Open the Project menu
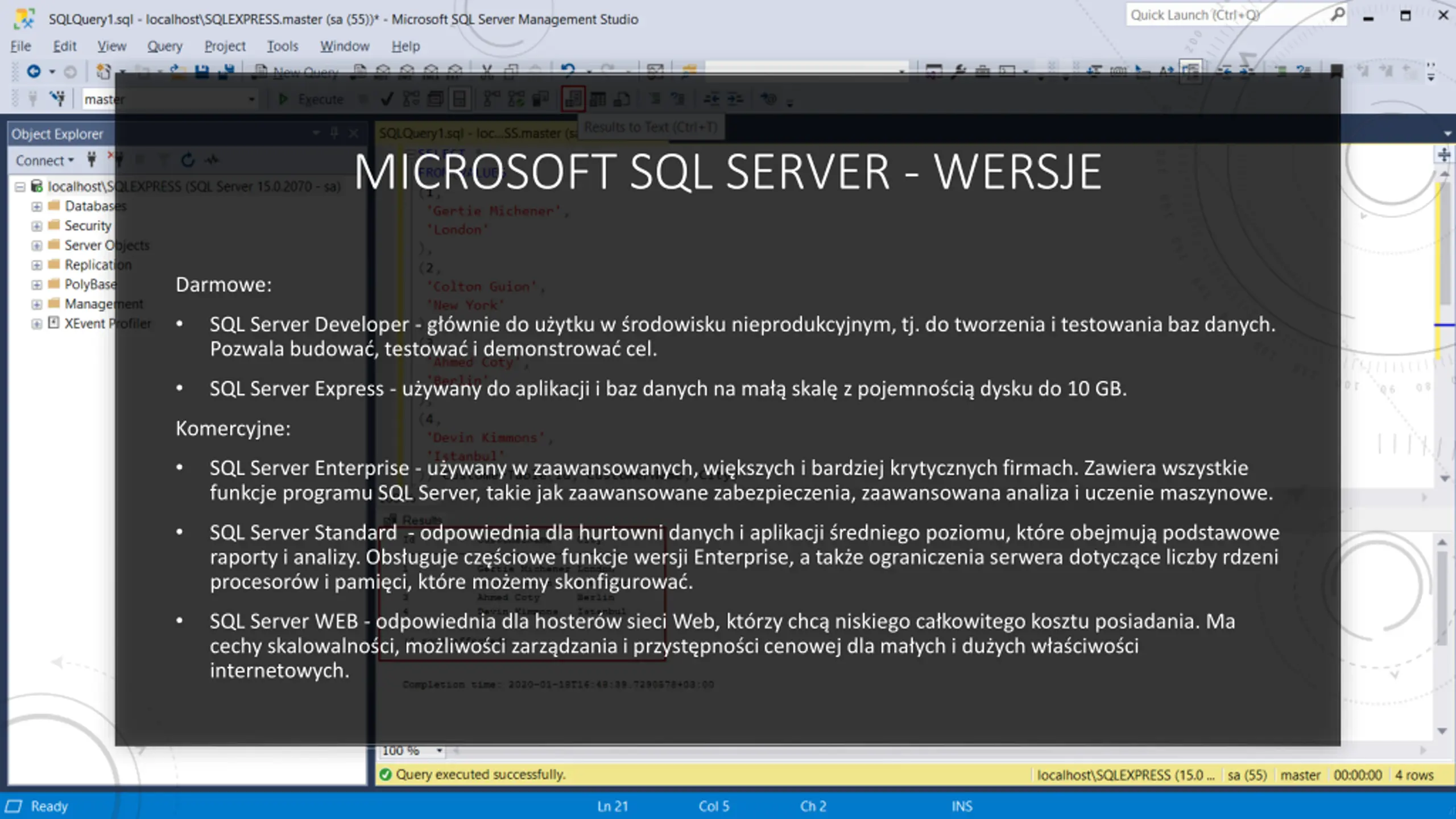The height and width of the screenshot is (819, 1456). point(225,46)
